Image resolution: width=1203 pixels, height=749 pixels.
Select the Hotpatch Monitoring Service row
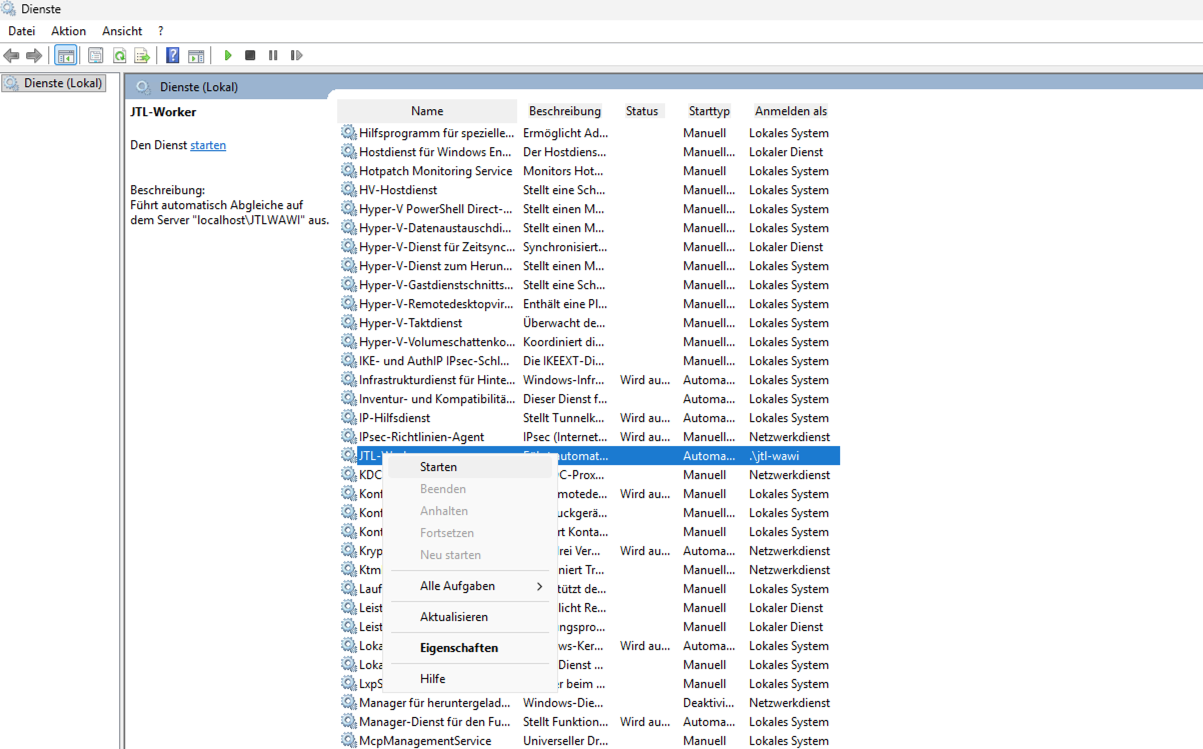coord(435,171)
